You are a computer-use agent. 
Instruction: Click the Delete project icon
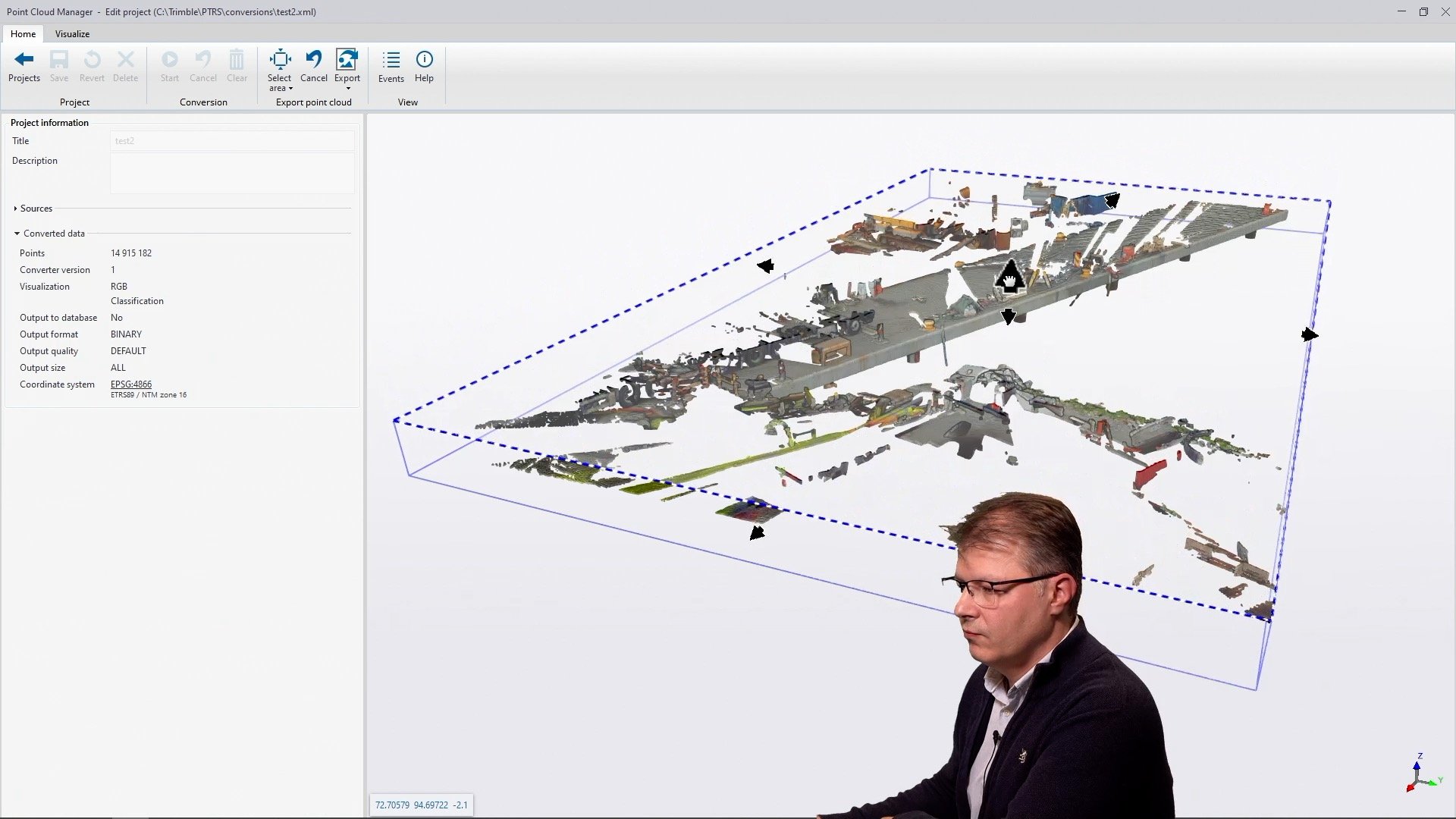tap(124, 59)
